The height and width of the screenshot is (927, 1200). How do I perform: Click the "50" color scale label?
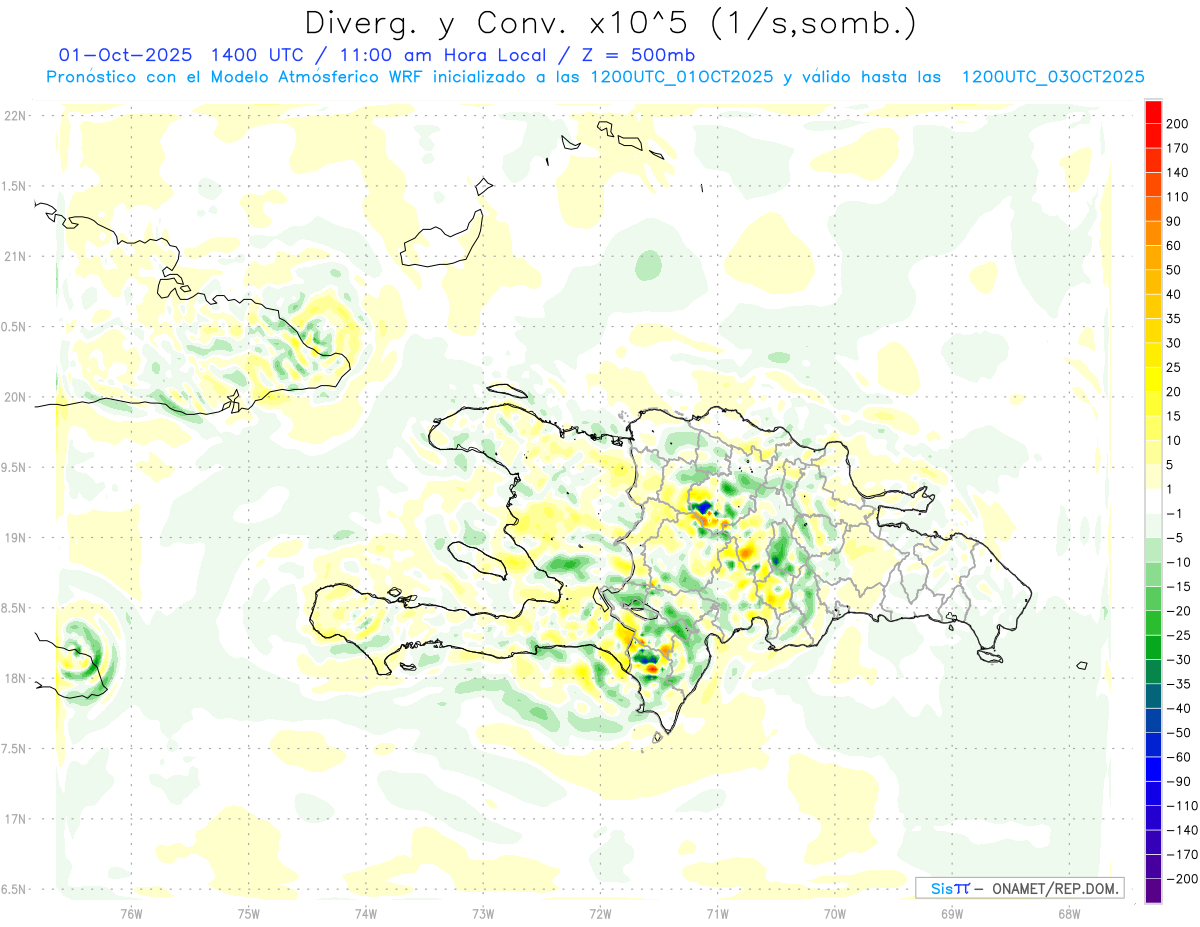click(x=1174, y=270)
